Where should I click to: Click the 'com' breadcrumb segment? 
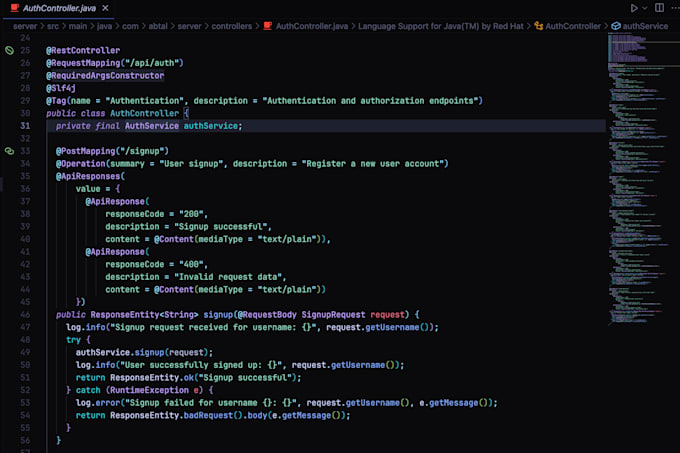(130, 26)
